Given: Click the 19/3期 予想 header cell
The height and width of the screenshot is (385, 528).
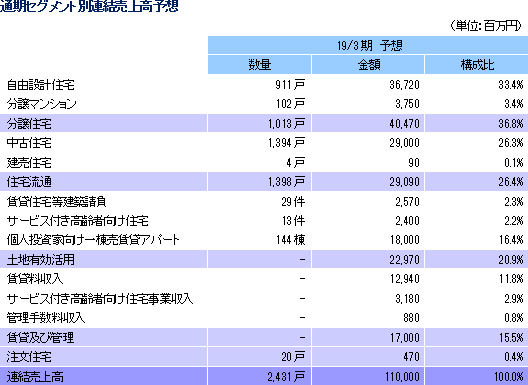Looking at the screenshot, I should click(368, 45).
